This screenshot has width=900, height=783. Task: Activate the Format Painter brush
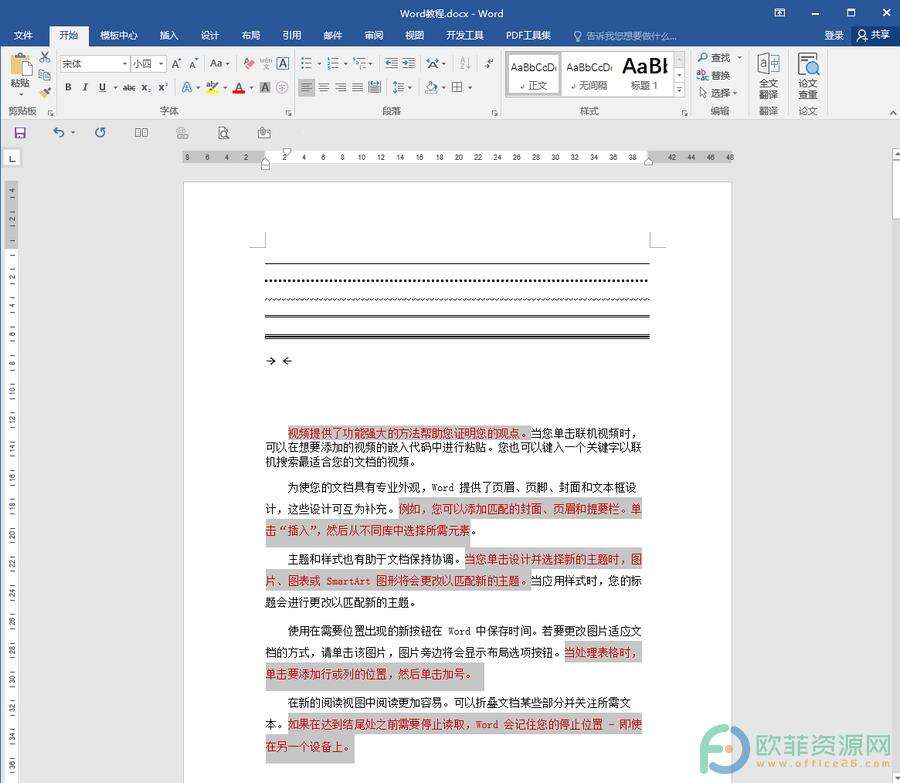point(45,92)
